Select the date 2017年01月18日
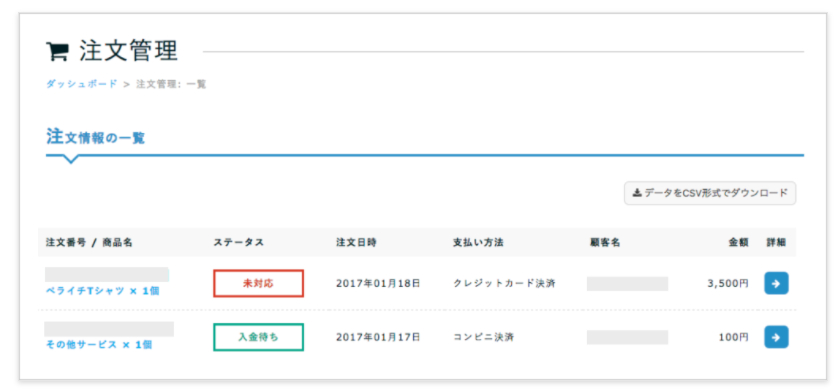Image resolution: width=835 pixels, height=389 pixels. click(378, 283)
